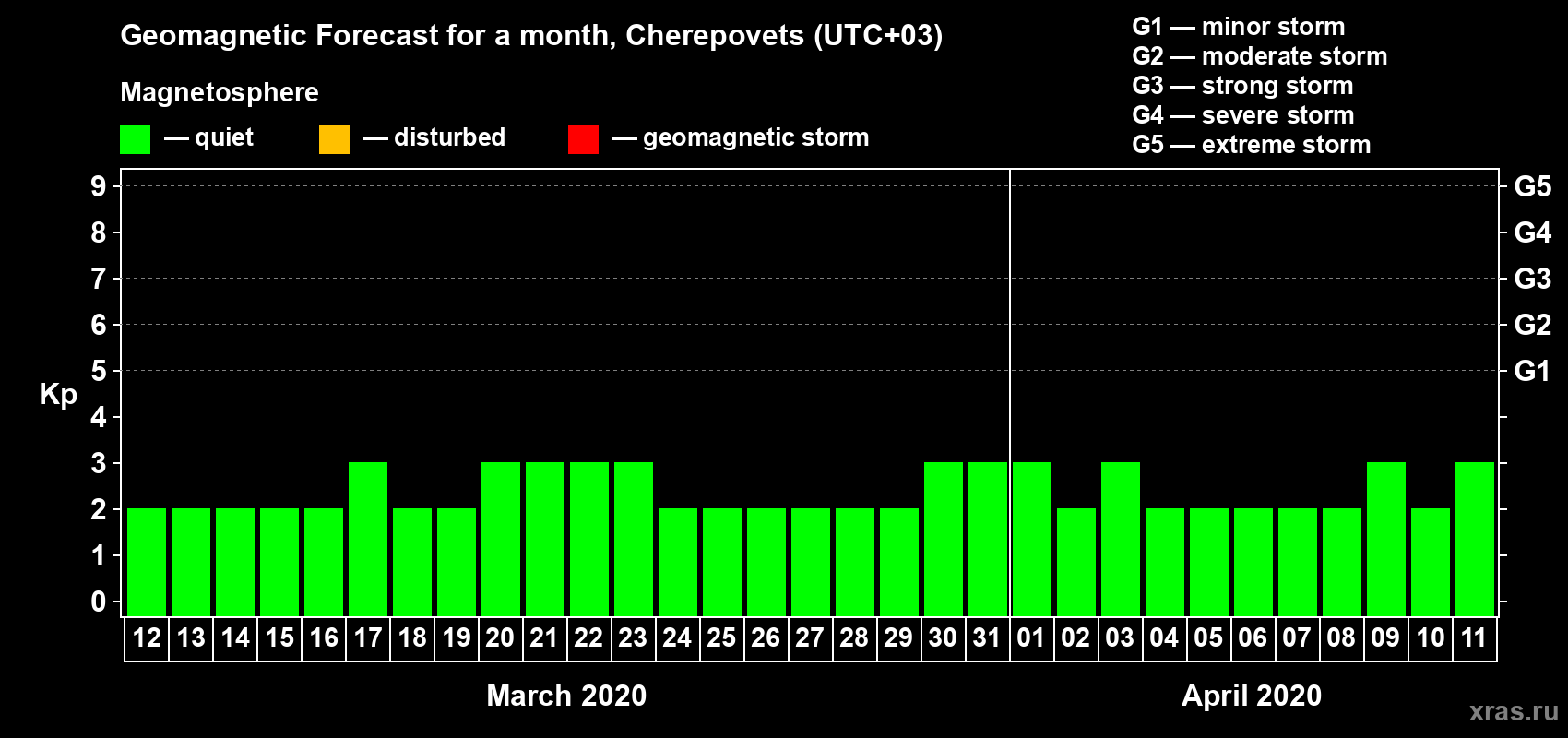Viewport: 1568px width, 738px height.
Task: Click the day label 27
Action: (811, 637)
